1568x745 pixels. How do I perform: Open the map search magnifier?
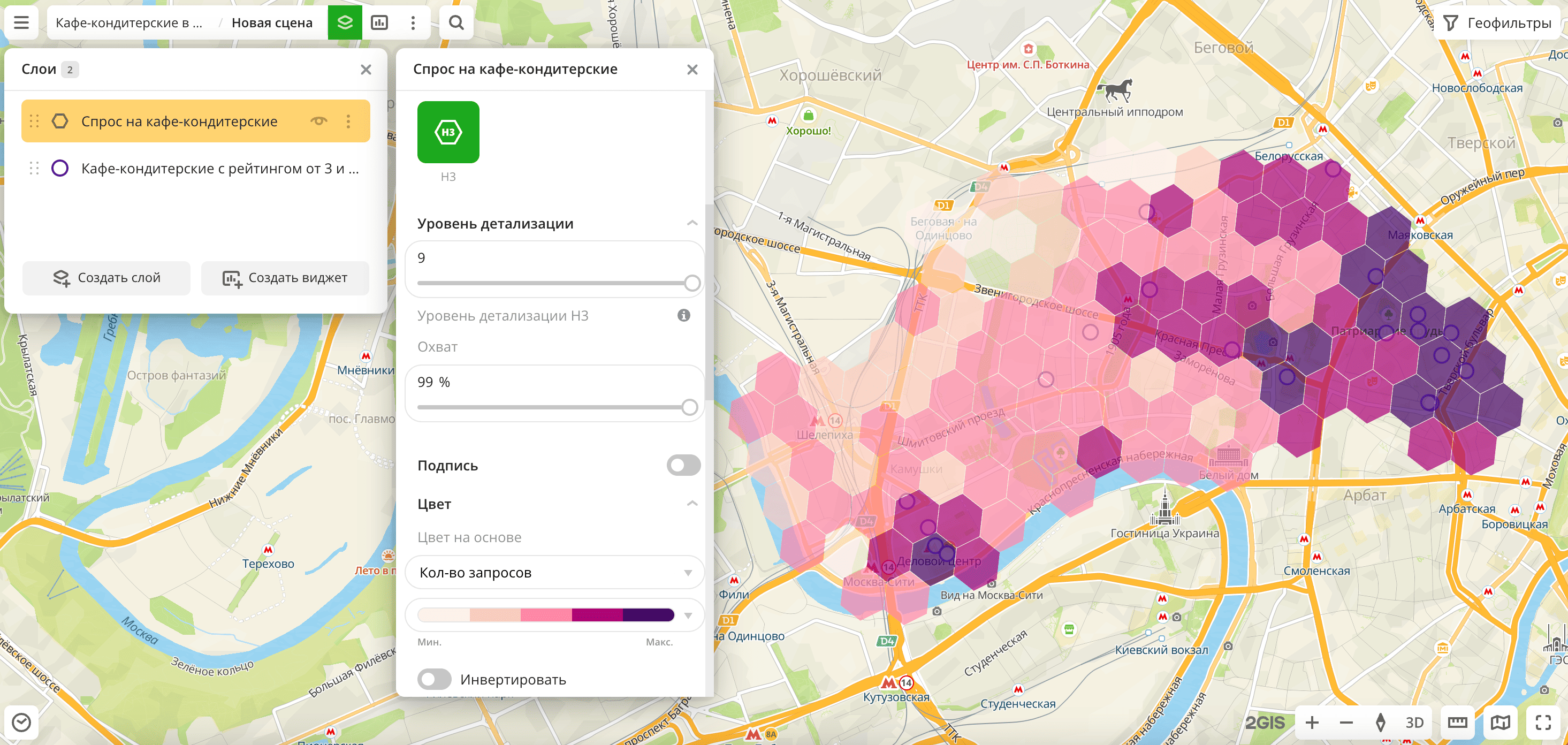(456, 23)
